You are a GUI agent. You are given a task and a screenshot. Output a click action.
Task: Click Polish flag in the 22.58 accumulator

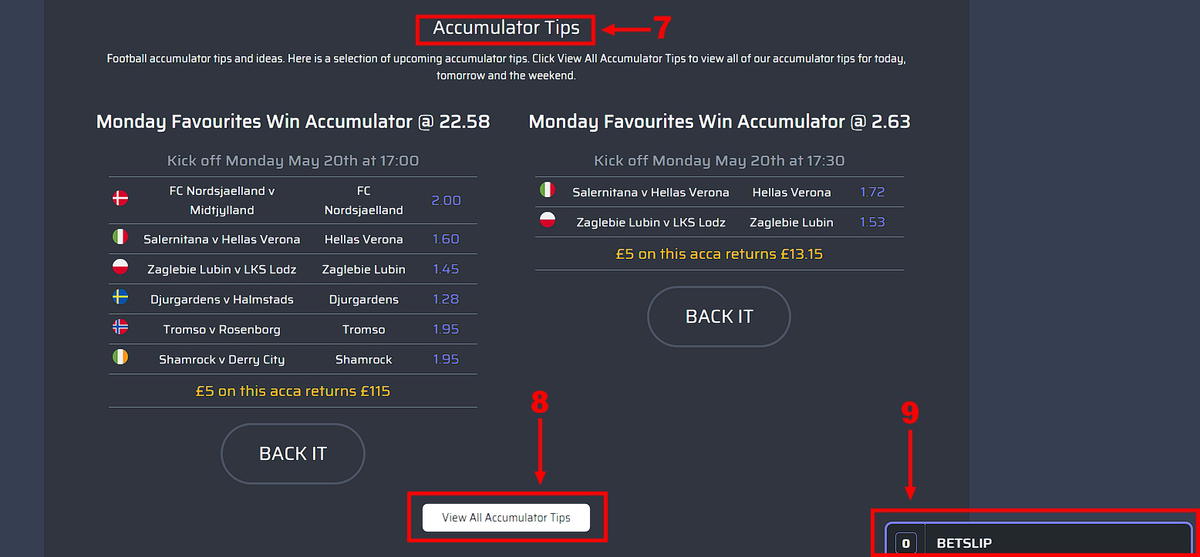(120, 269)
